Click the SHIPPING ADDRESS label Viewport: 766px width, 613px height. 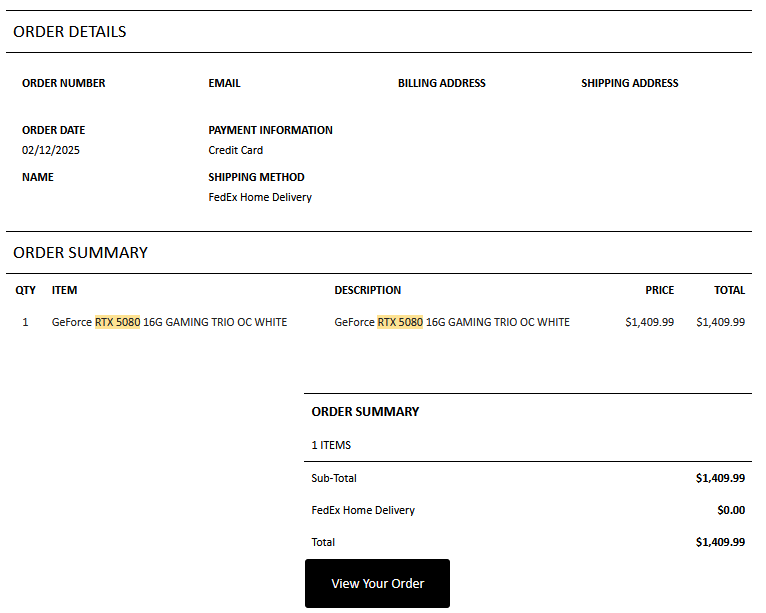(x=630, y=83)
